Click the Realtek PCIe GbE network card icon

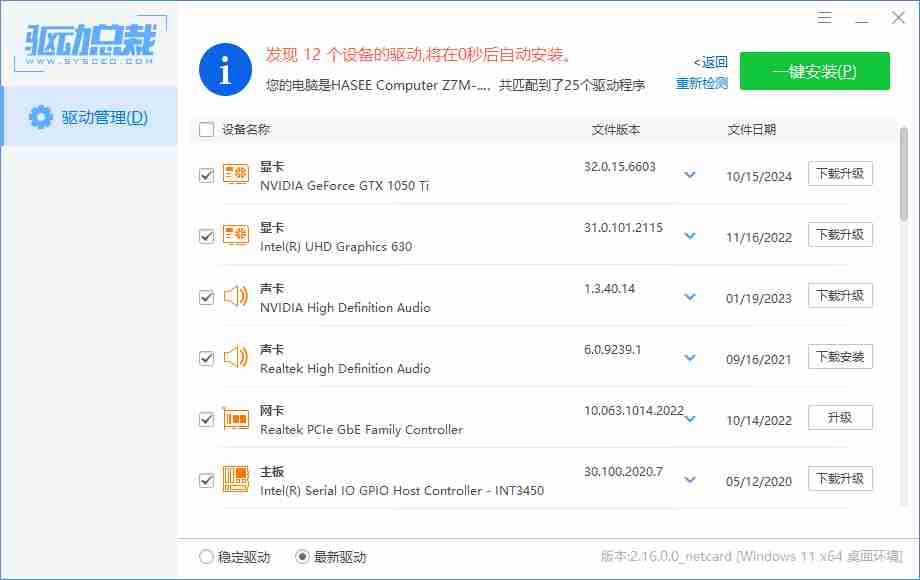[235, 419]
